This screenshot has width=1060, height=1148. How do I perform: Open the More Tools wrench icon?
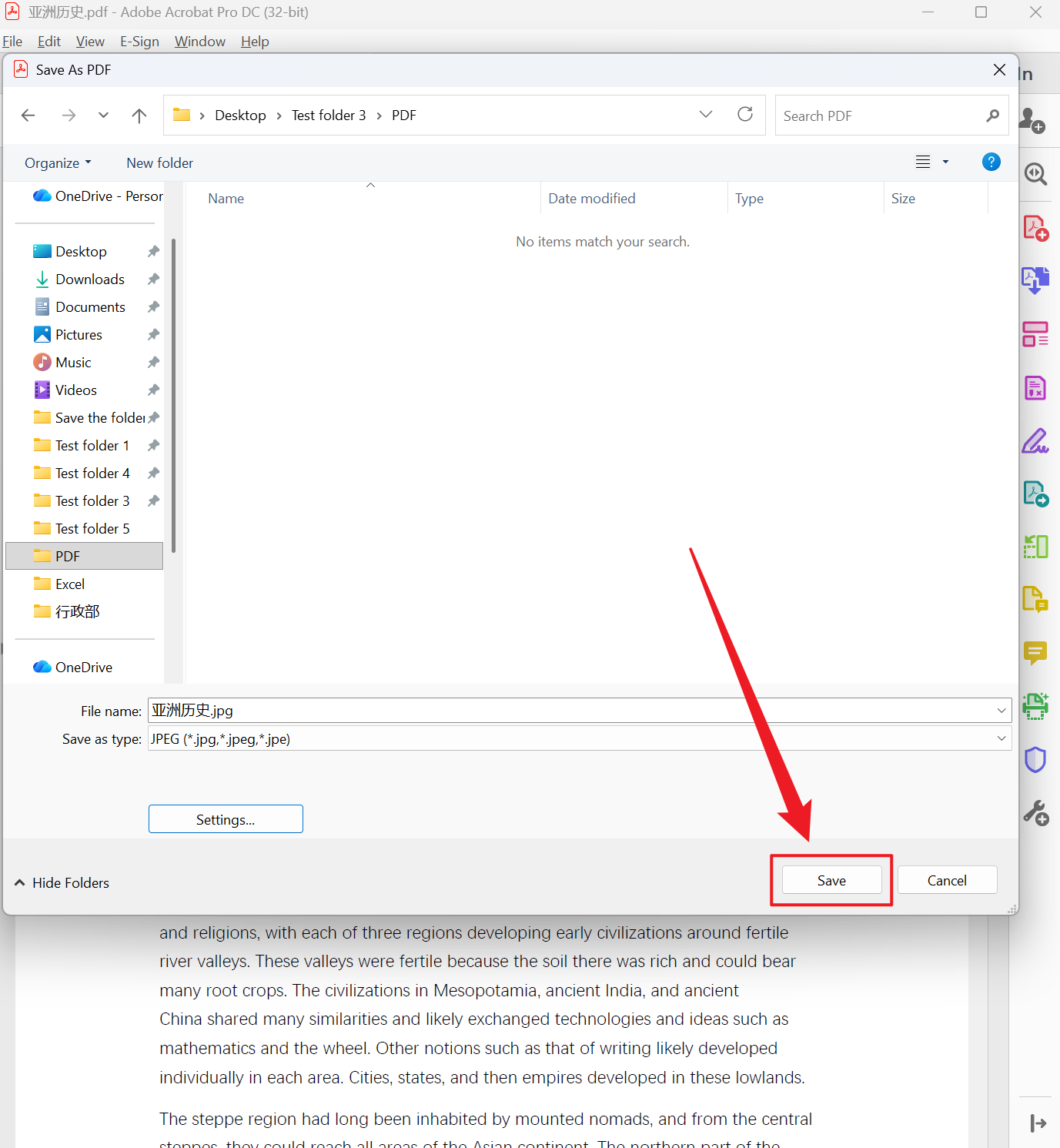tap(1036, 813)
